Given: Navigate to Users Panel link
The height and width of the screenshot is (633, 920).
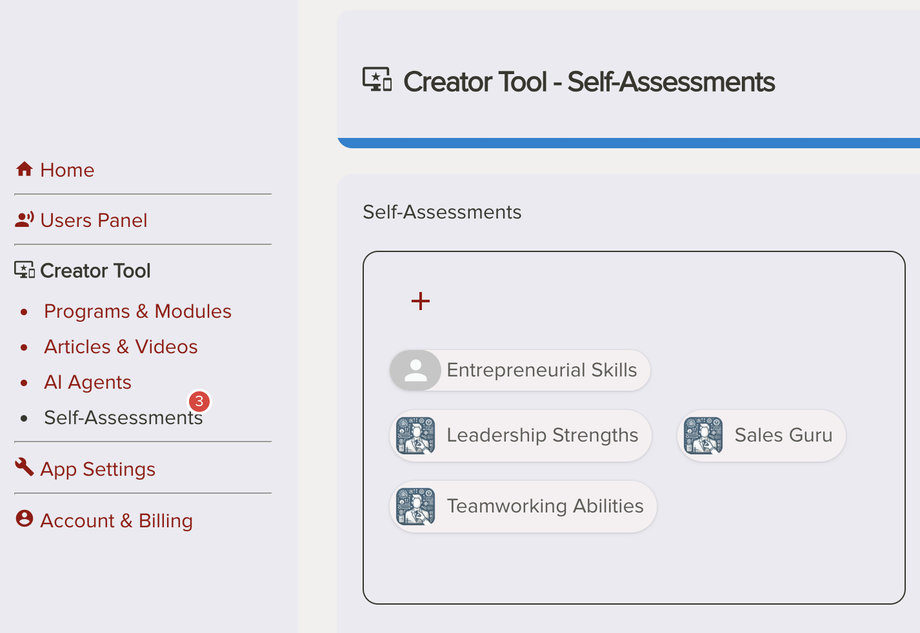Looking at the screenshot, I should click(x=93, y=220).
